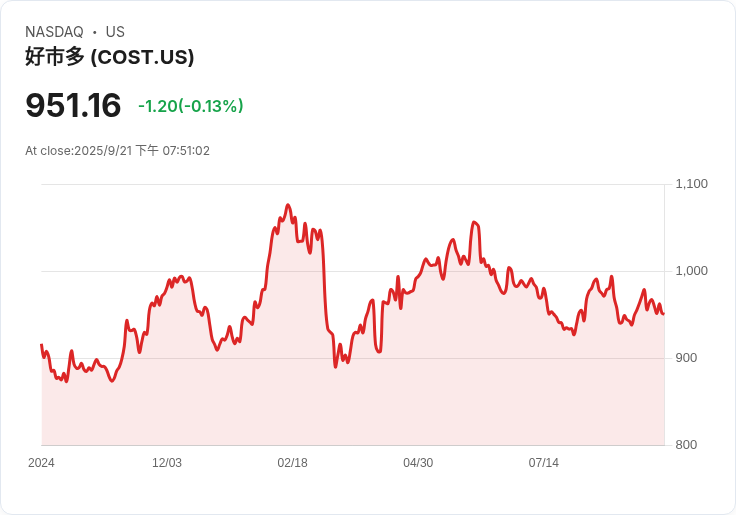736x515 pixels.
Task: Click the 2024 x-axis date label
Action: coord(41,463)
